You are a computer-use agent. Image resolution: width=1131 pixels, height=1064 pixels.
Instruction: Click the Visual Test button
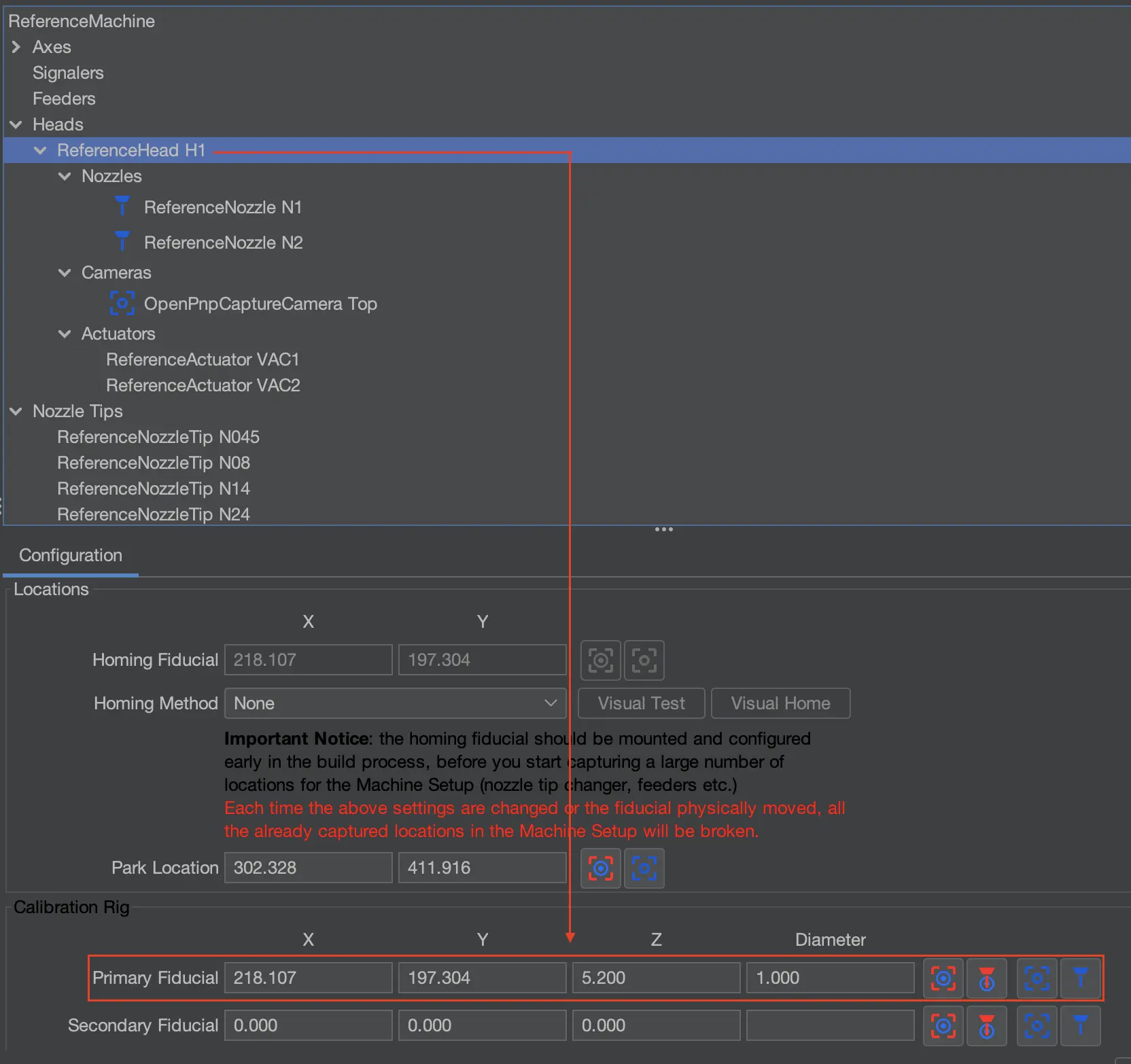[641, 703]
